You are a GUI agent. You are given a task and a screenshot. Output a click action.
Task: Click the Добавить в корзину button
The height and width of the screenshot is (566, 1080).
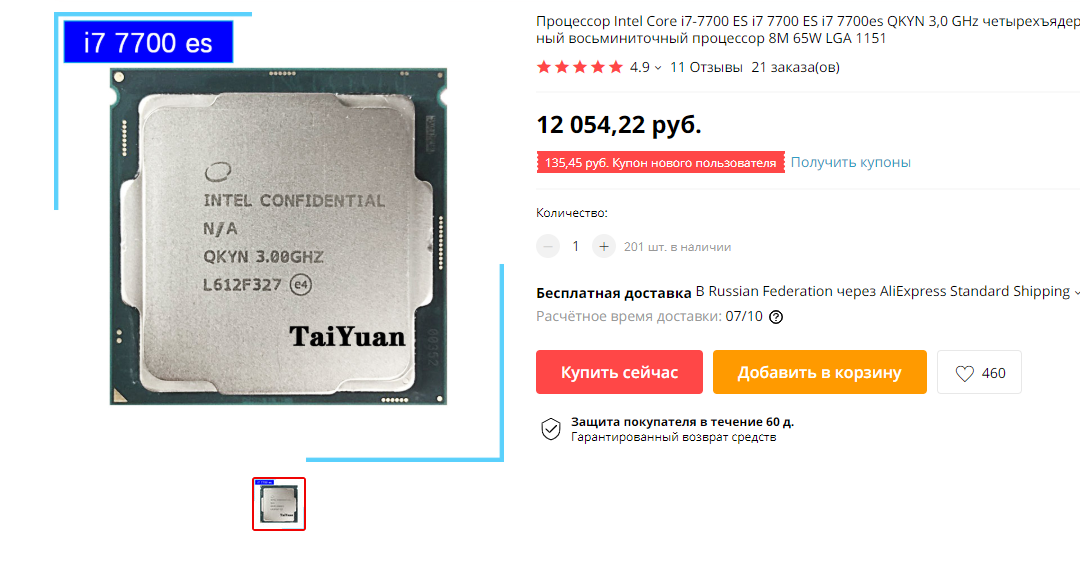tap(820, 373)
